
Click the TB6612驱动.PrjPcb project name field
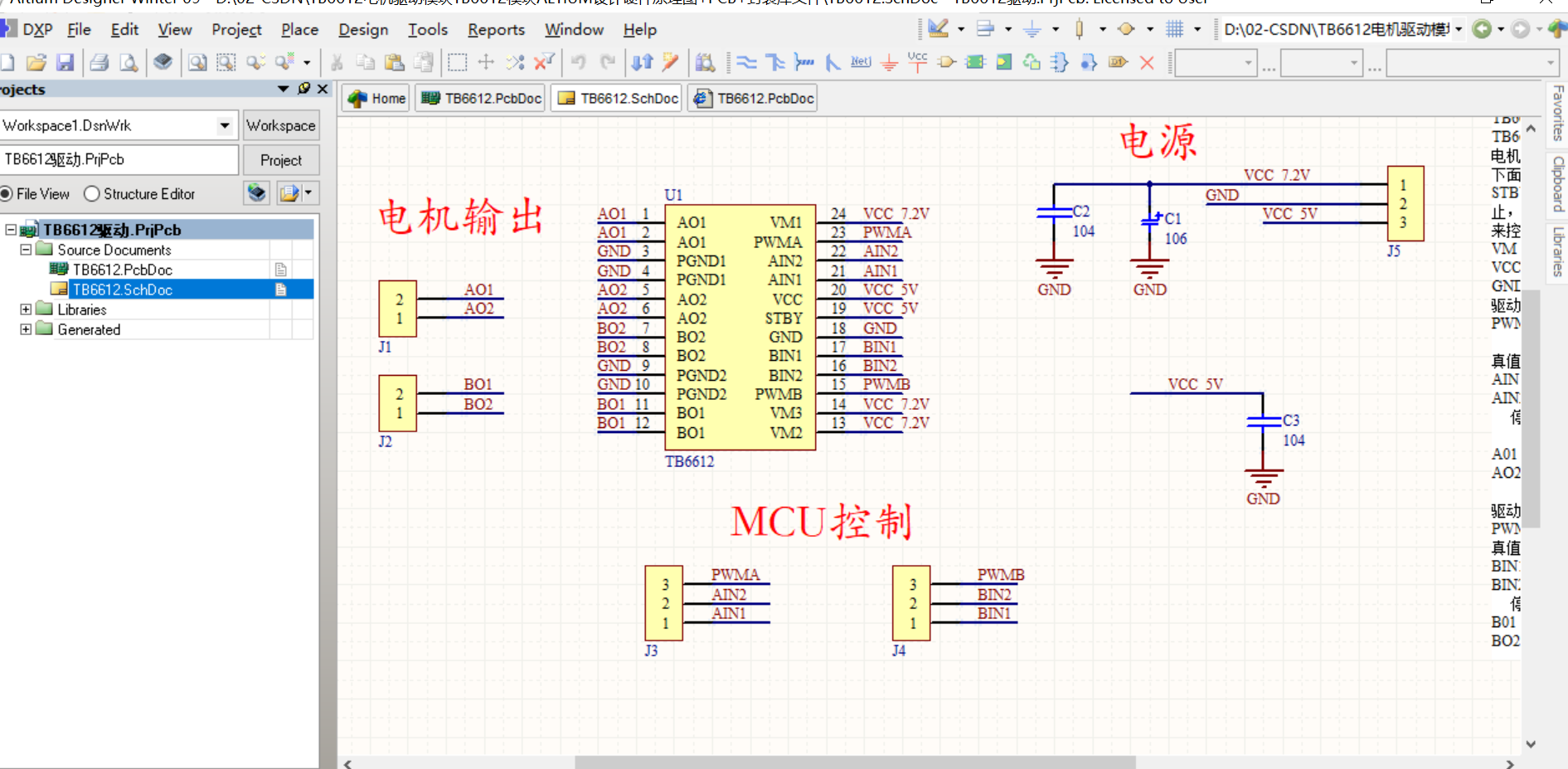[x=119, y=159]
